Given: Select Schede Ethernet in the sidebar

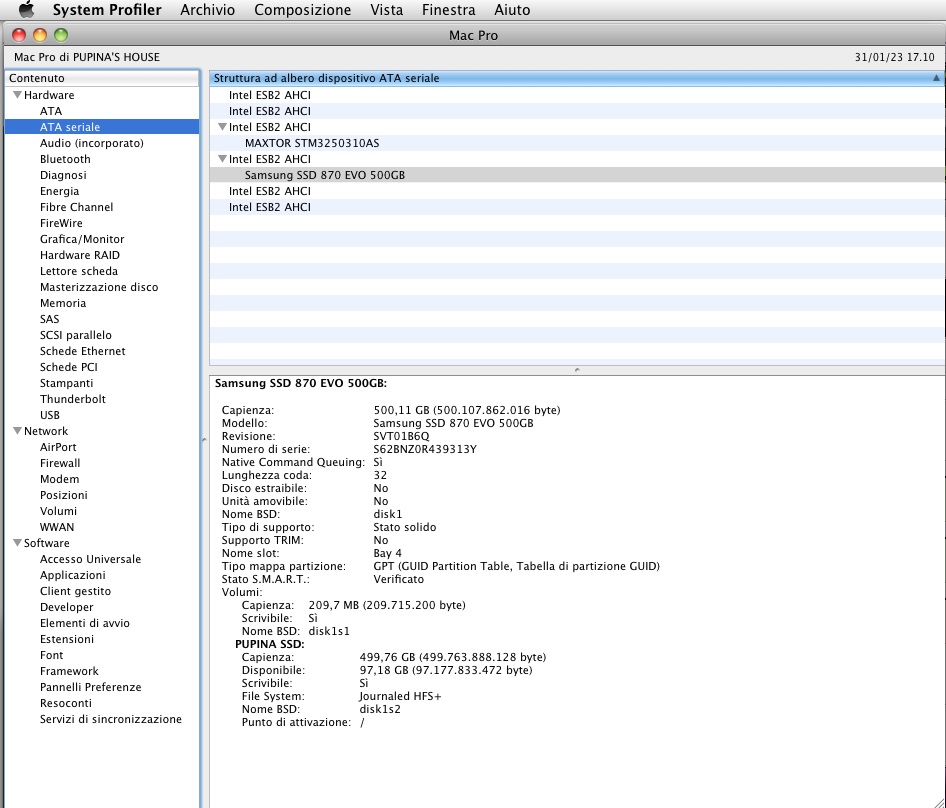Looking at the screenshot, I should [x=83, y=351].
